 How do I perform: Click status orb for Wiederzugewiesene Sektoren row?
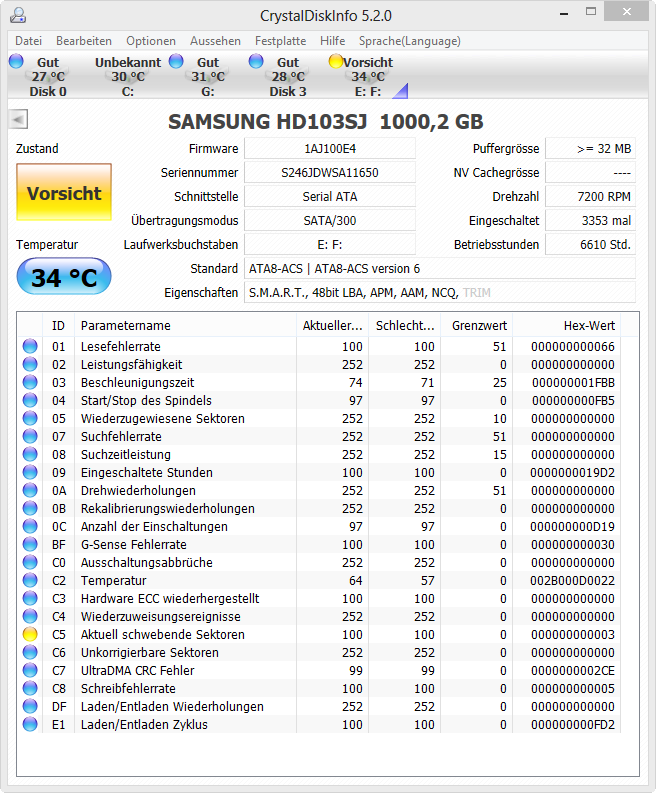click(x=30, y=418)
